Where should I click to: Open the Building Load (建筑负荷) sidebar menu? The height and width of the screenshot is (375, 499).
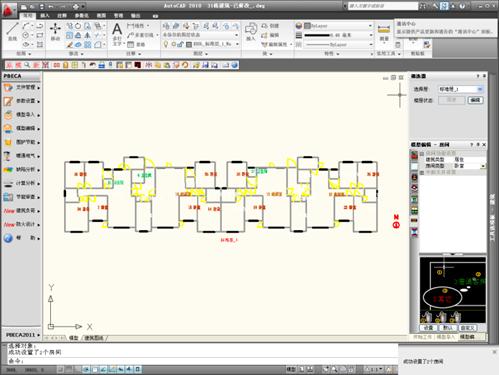point(22,211)
